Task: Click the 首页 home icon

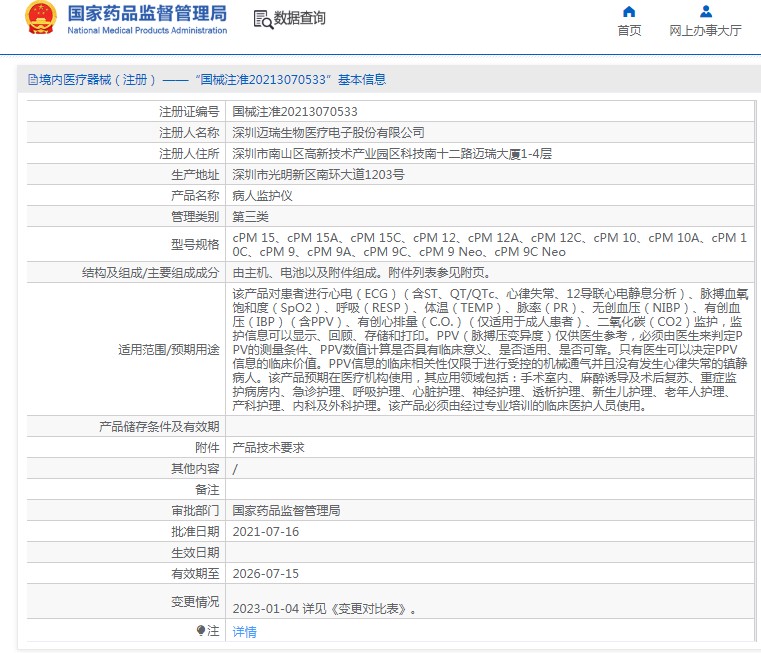Action: point(629,11)
